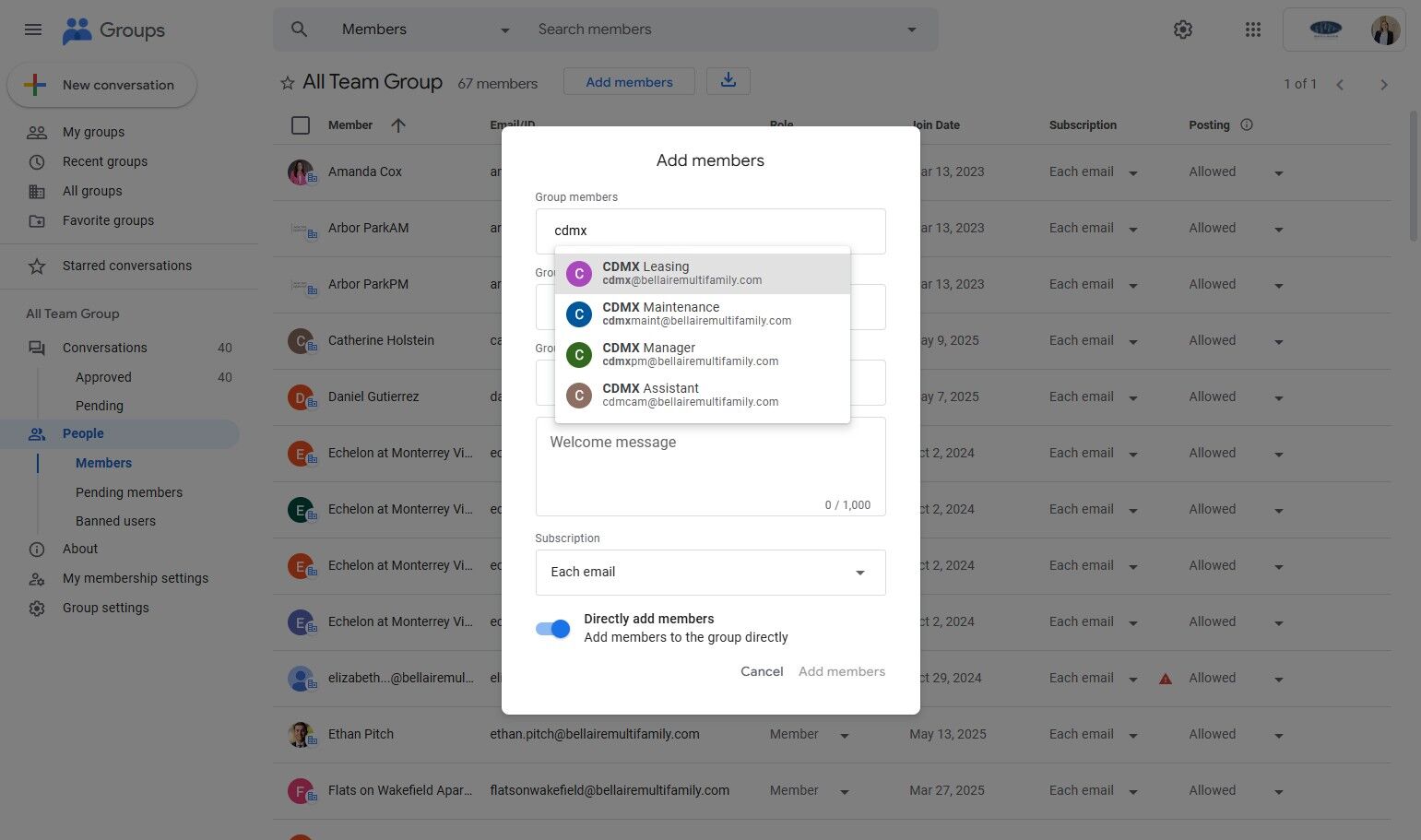Open the settings gear icon
The image size is (1421, 840).
(1183, 30)
